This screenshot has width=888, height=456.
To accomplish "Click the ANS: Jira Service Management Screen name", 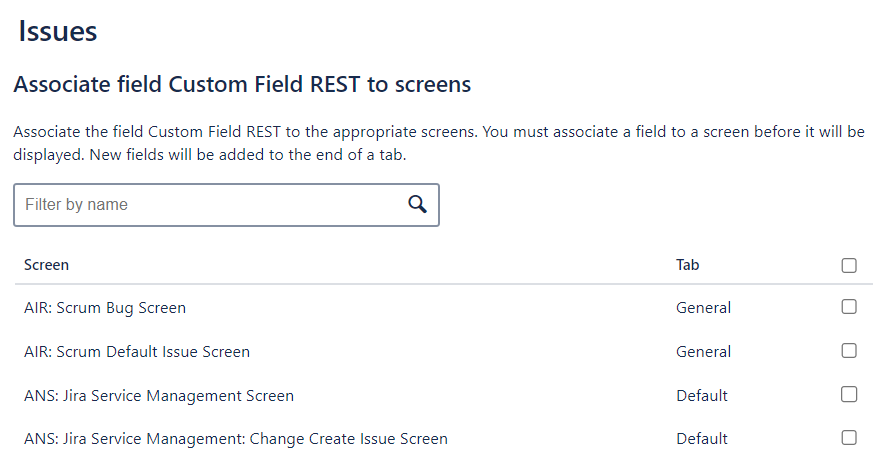I will [x=159, y=396].
